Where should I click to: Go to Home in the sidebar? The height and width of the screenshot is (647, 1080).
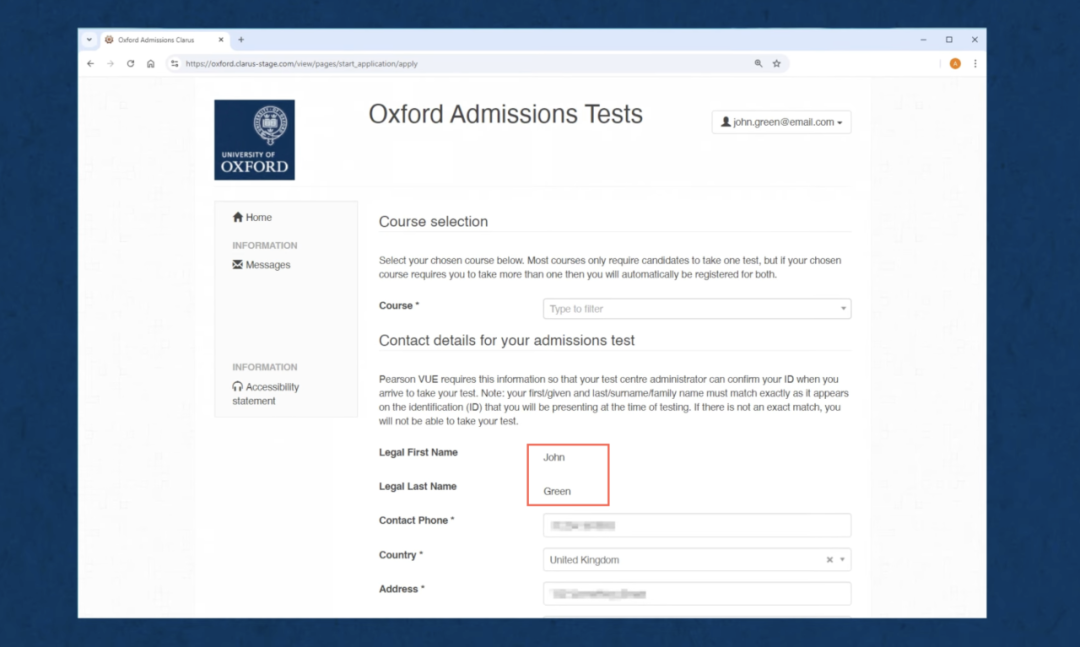[252, 217]
